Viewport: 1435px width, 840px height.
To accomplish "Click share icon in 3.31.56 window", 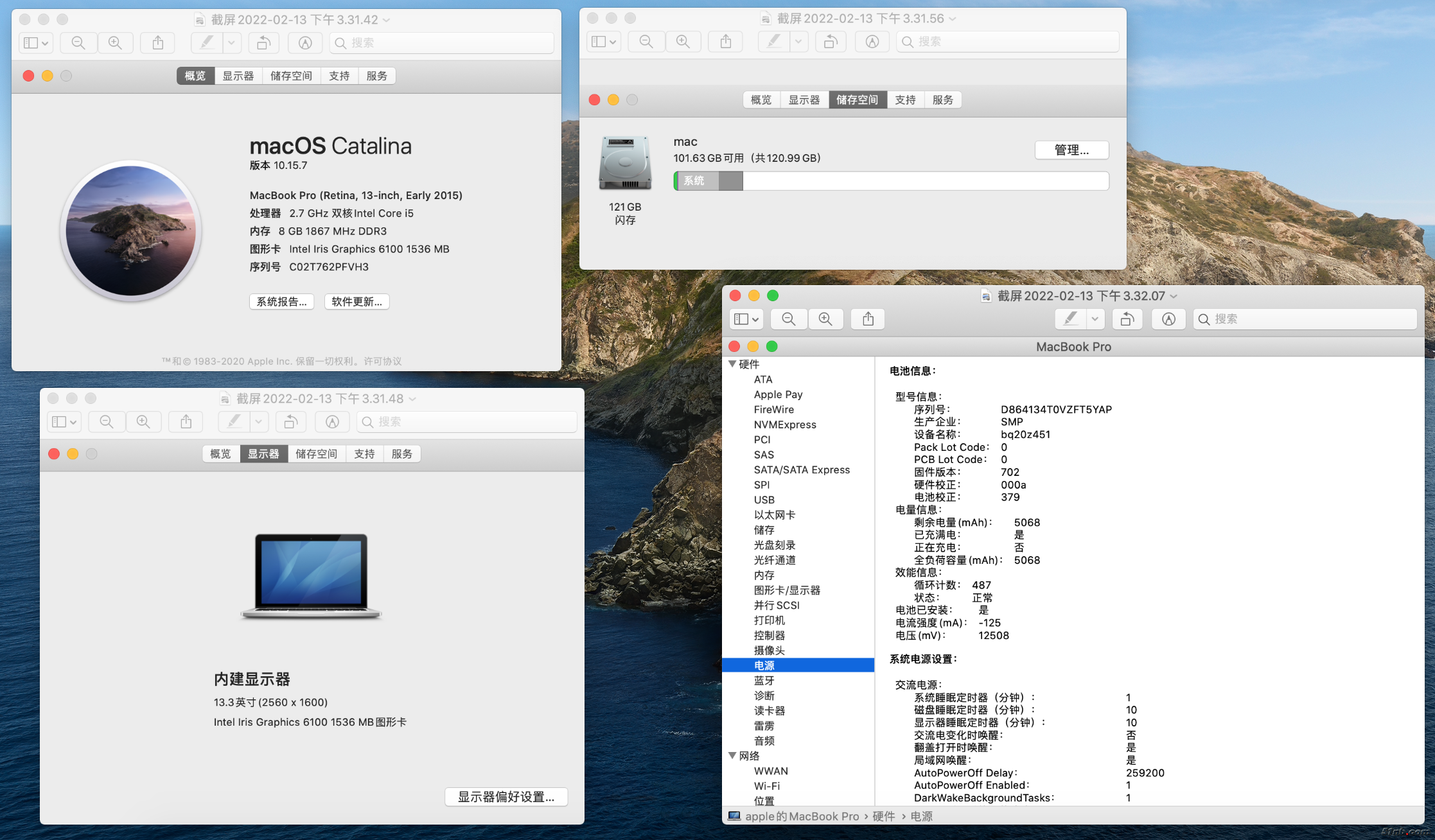I will pyautogui.click(x=726, y=42).
